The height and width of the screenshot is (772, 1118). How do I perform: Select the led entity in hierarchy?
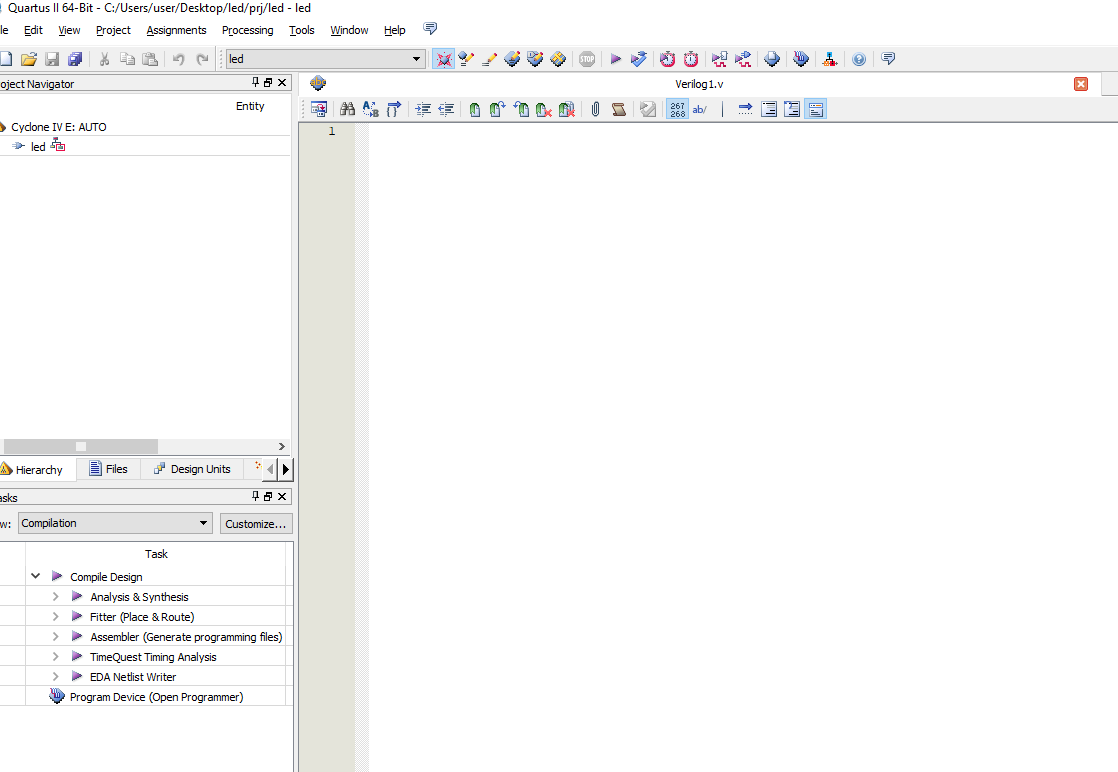tap(39, 147)
